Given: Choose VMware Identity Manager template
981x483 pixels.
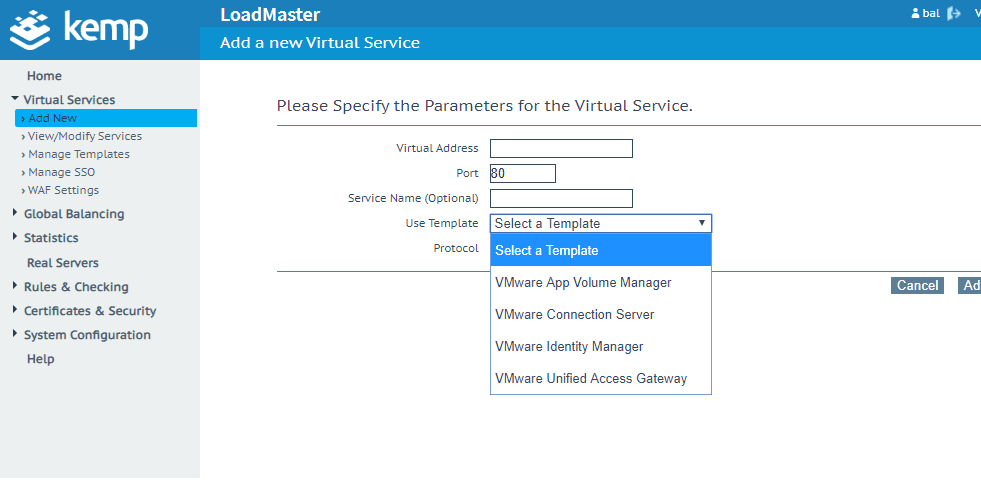Looking at the screenshot, I should click(x=601, y=346).
